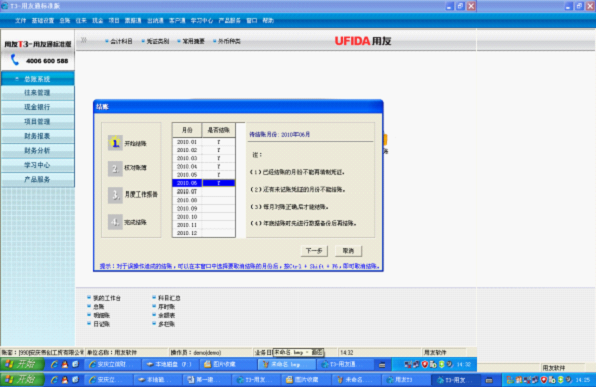
Task: Click the double-arrow collapse icon left of 会计科目
Action: [x=84, y=40]
